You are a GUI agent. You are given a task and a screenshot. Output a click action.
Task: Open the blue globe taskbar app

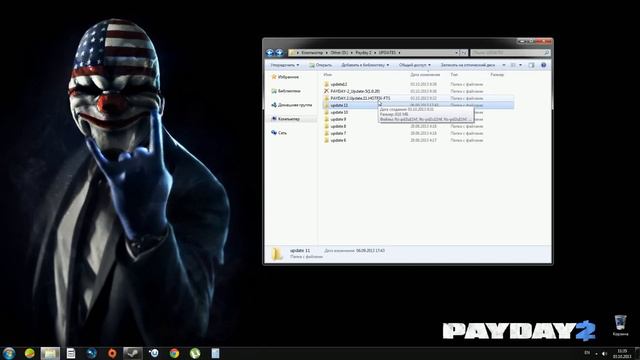91,353
